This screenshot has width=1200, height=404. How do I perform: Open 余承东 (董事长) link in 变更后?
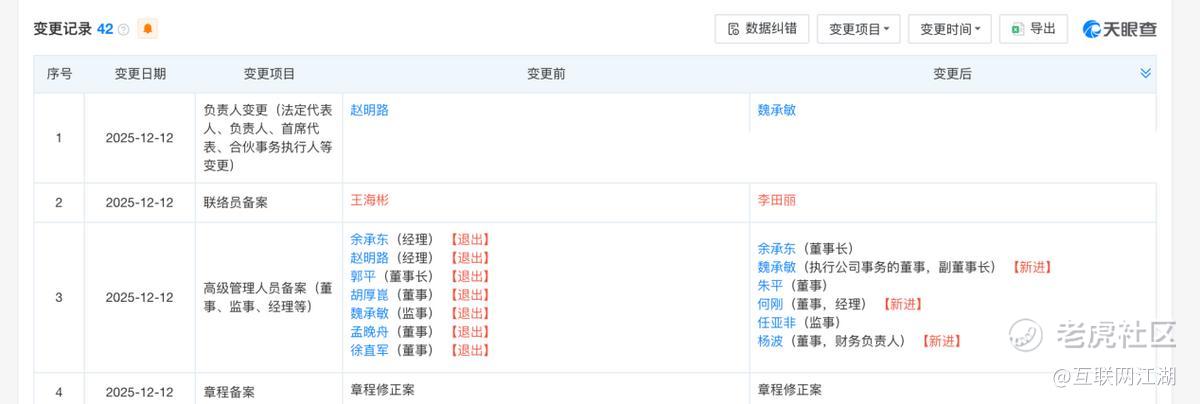coord(777,248)
